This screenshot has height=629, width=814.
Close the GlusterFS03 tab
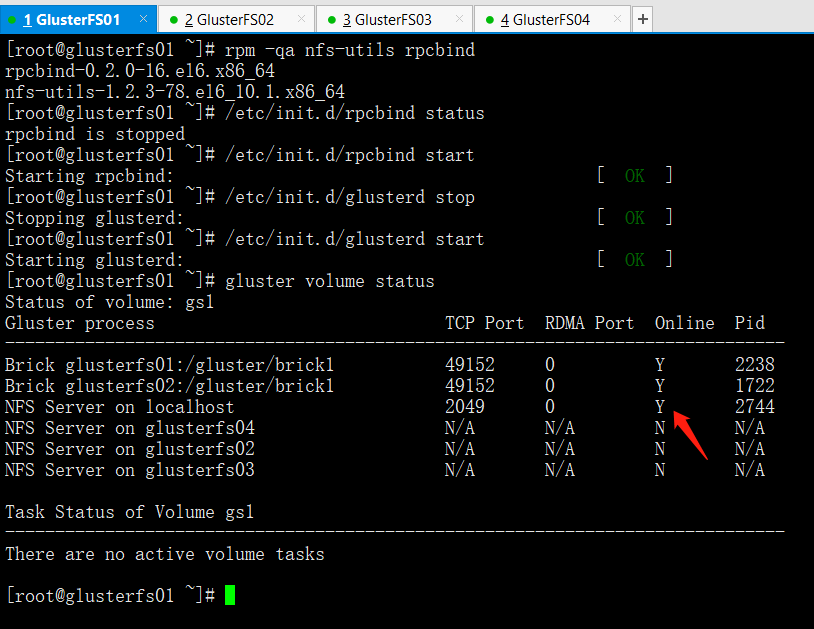point(459,19)
